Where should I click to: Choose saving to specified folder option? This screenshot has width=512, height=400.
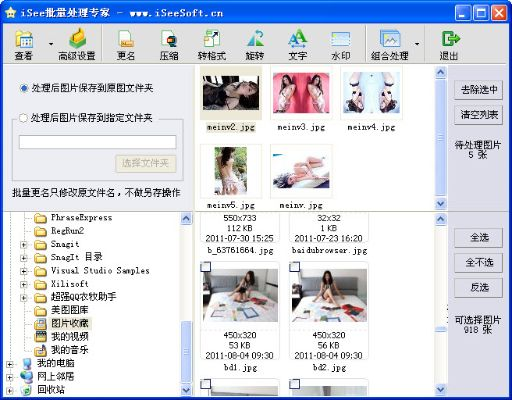coord(23,118)
